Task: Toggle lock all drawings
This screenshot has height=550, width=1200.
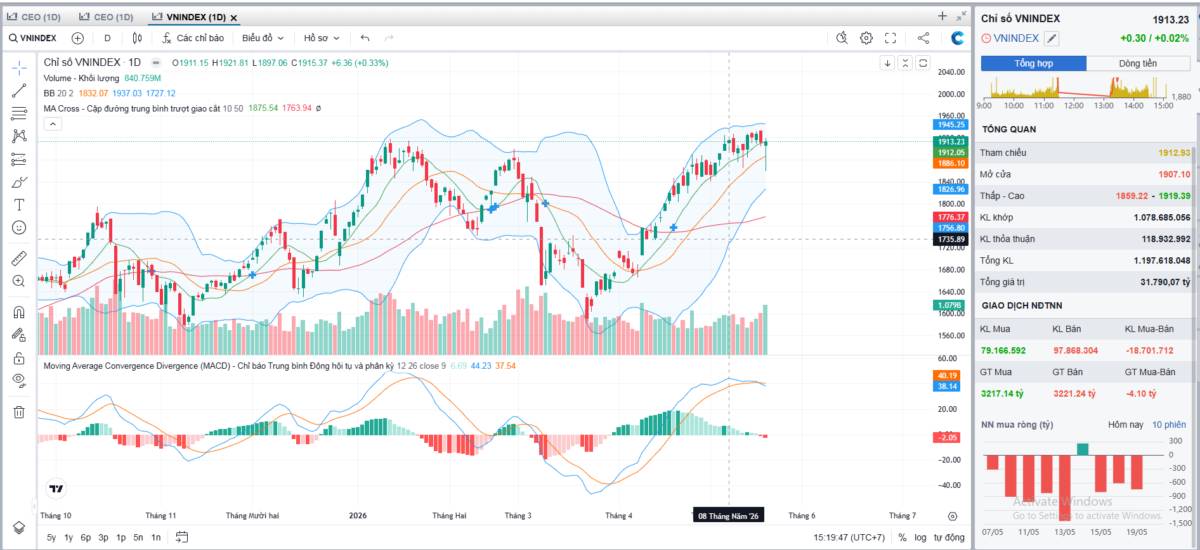Action: pos(19,357)
